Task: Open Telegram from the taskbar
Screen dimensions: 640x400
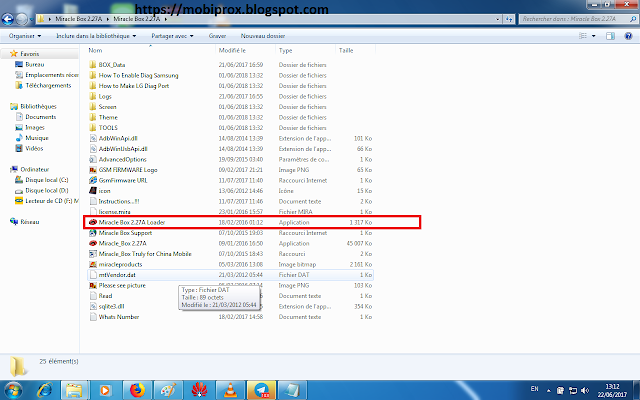Action: pyautogui.click(x=262, y=391)
